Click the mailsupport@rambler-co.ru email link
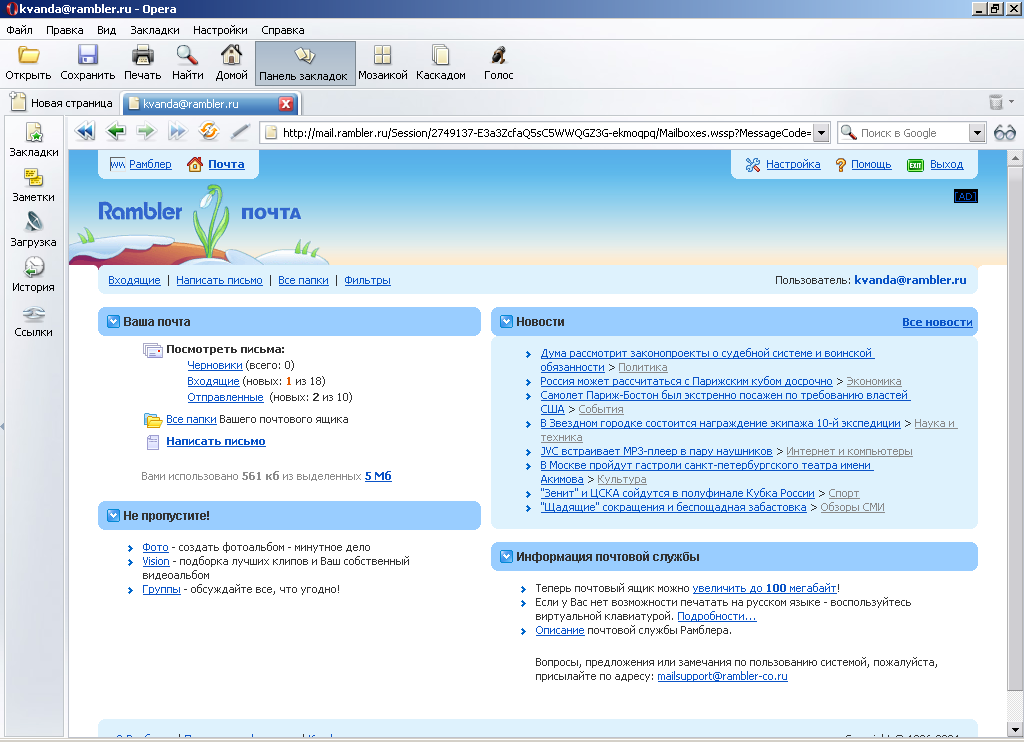The width and height of the screenshot is (1024, 742). (722, 676)
